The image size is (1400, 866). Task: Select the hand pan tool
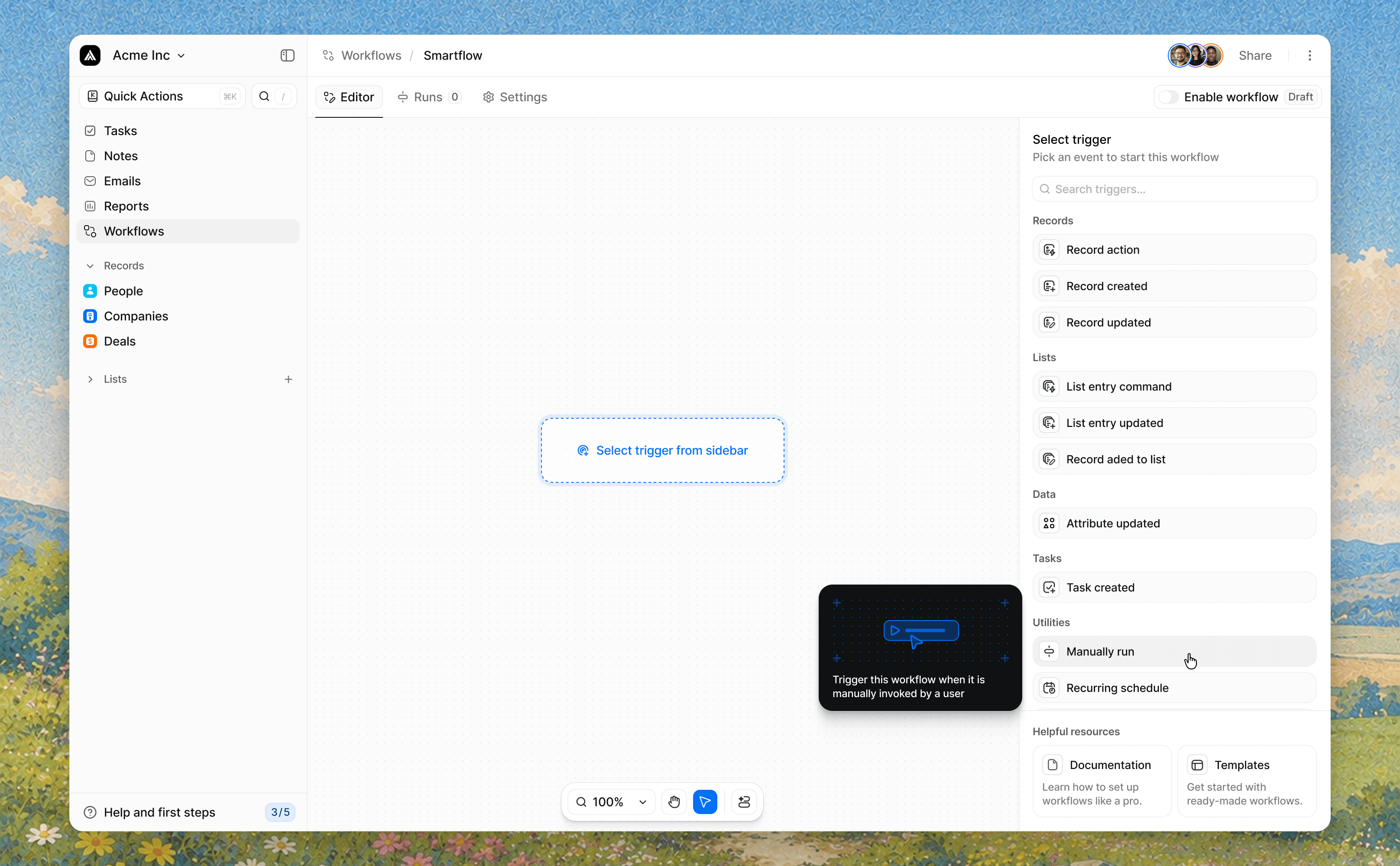tap(674, 802)
